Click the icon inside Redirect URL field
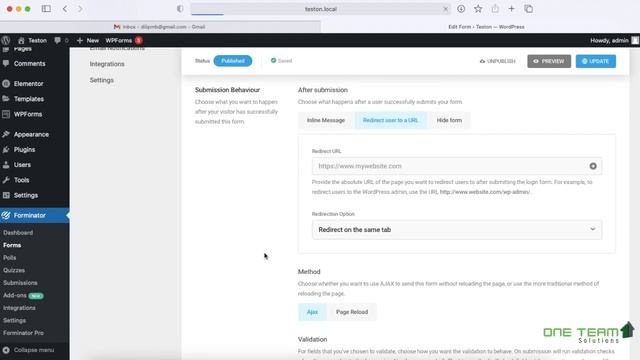This screenshot has width=640, height=360. 593,166
